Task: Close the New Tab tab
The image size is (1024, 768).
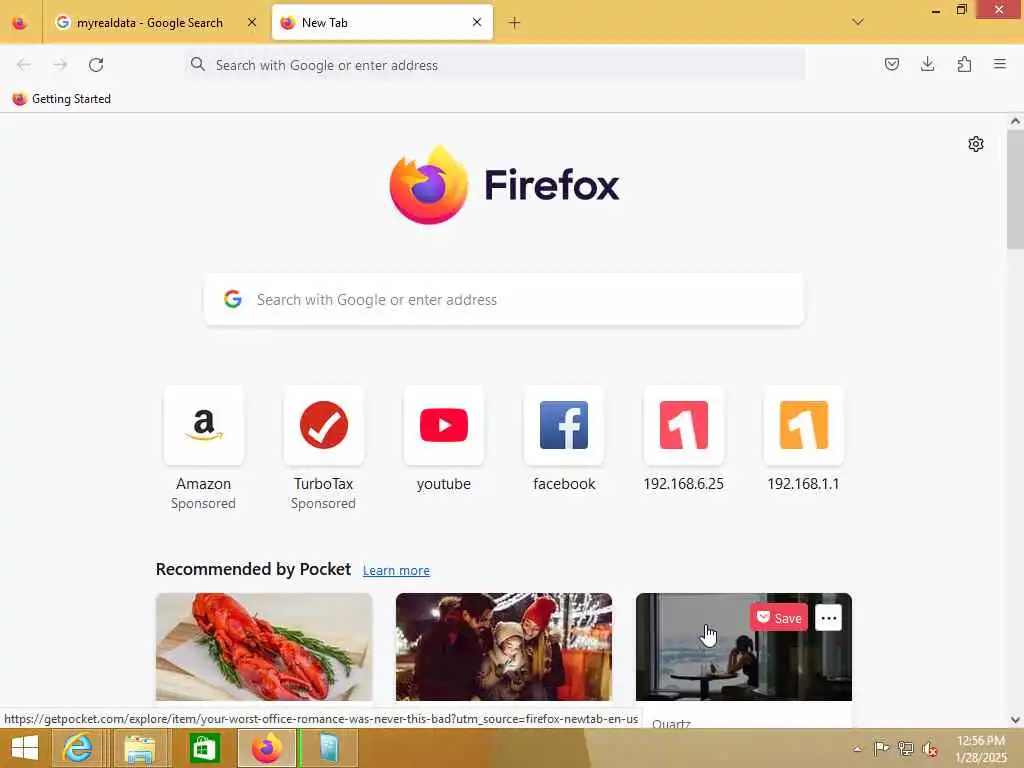Action: pos(477,22)
